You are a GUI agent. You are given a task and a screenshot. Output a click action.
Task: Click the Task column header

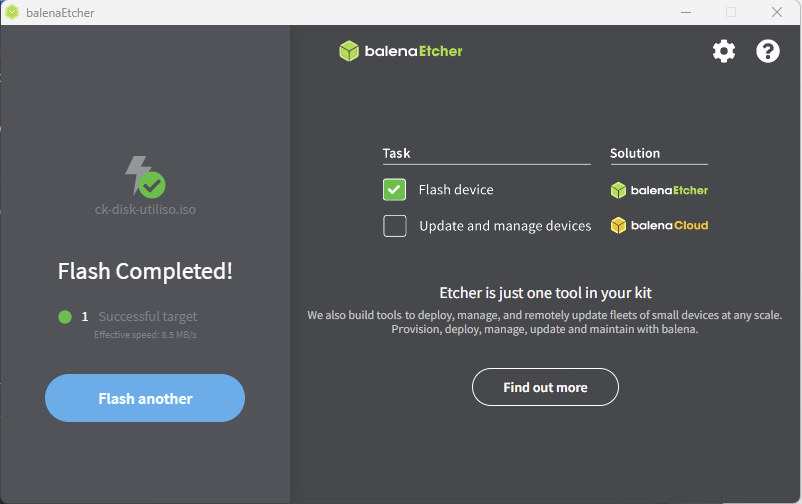[x=396, y=153]
